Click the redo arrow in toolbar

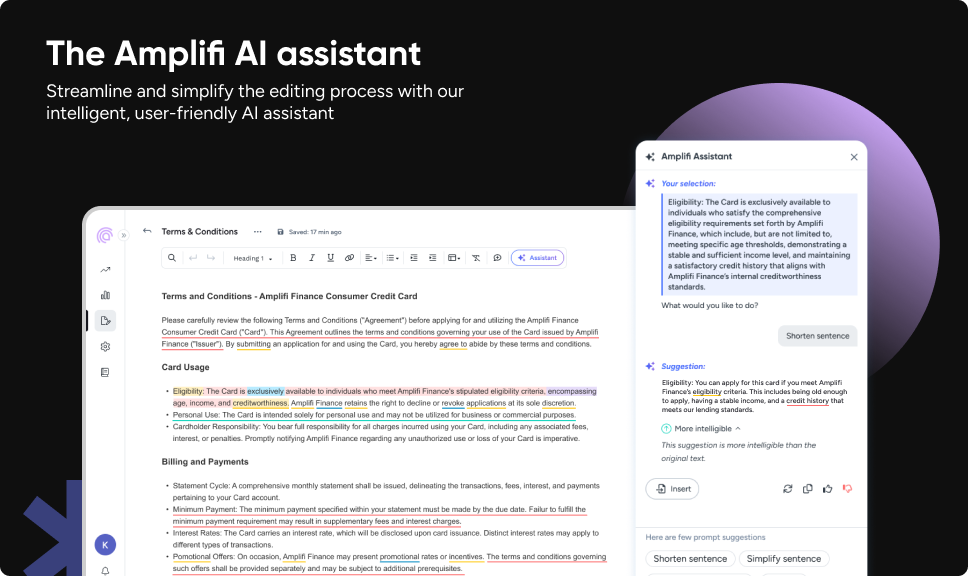point(211,257)
